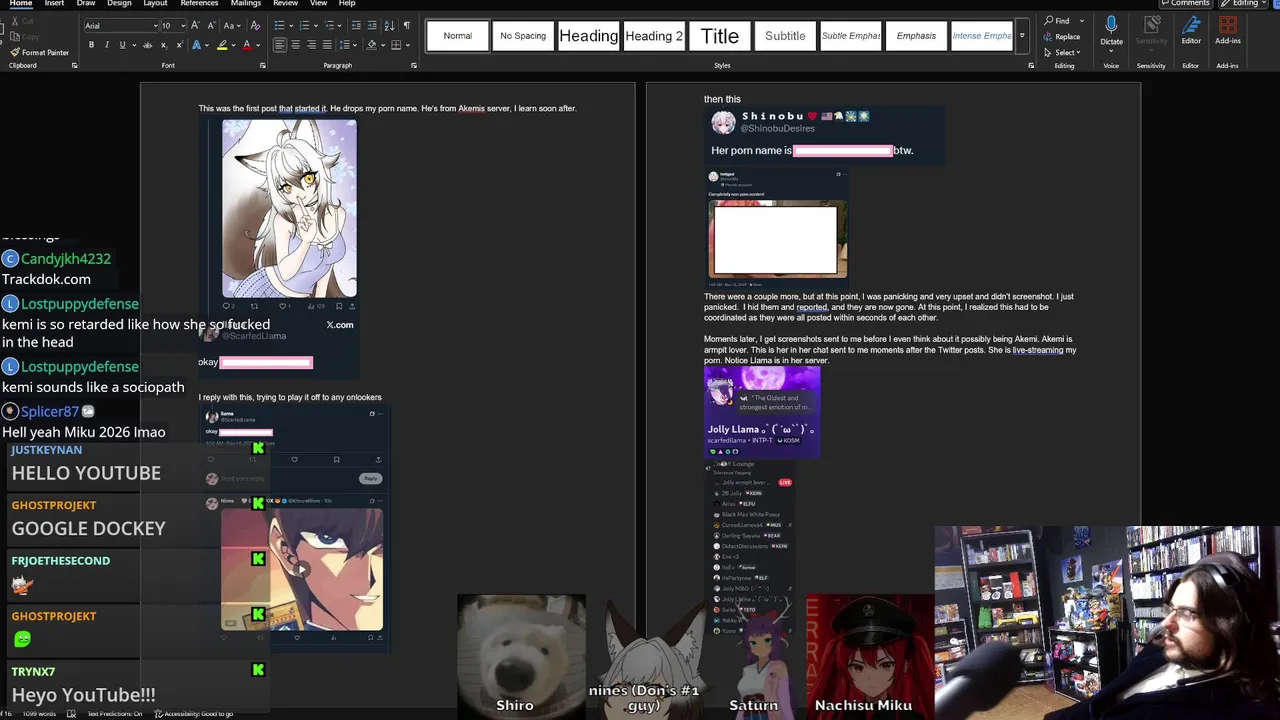The image size is (1280, 720).
Task: Decrease paragraph indent
Action: (358, 25)
